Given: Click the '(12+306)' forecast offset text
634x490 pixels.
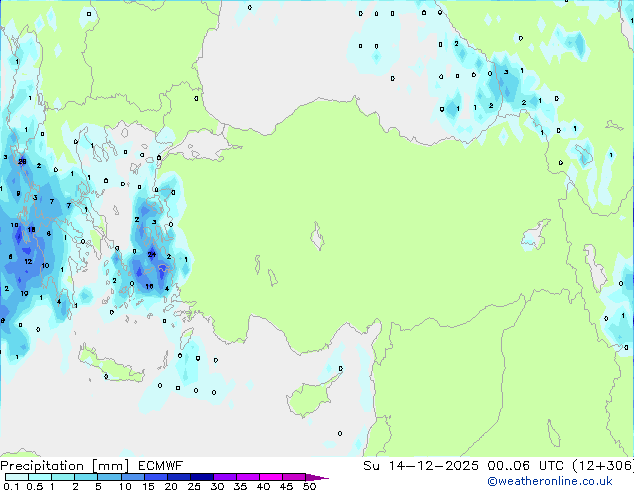Looking at the screenshot, I should click(x=603, y=466).
